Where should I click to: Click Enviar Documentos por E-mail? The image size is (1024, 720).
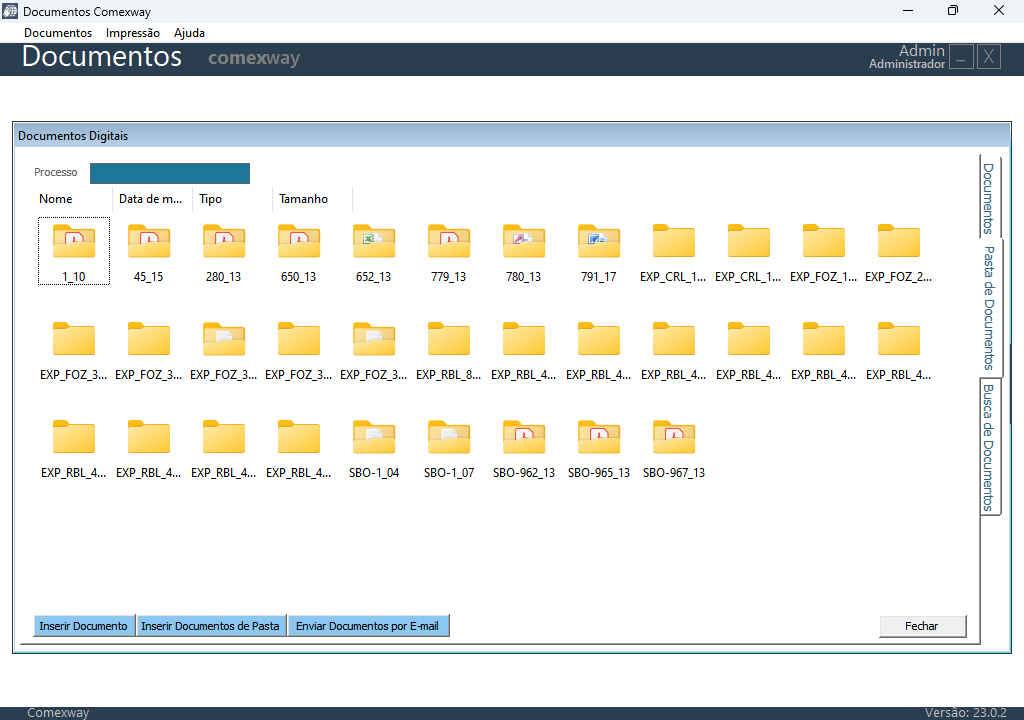368,626
